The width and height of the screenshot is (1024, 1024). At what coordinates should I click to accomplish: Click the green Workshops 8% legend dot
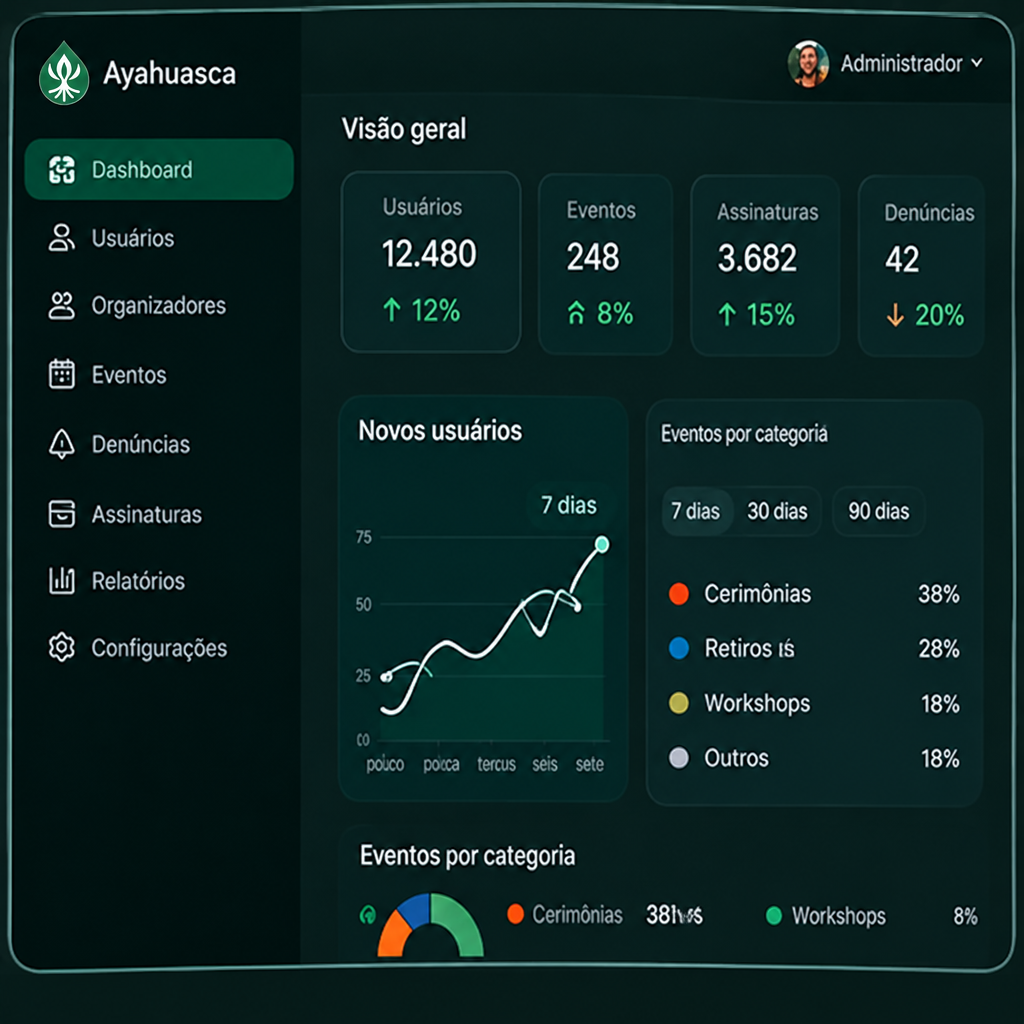[774, 916]
